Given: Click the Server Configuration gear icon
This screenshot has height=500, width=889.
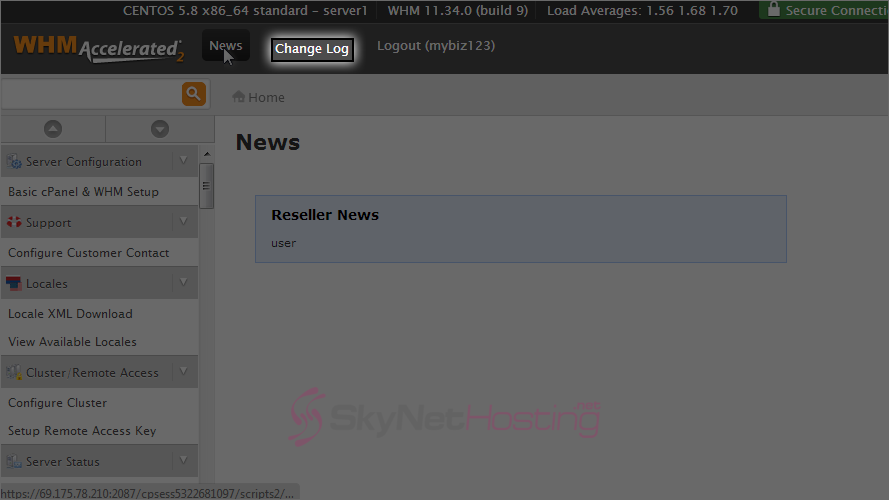Looking at the screenshot, I should pyautogui.click(x=14, y=162).
